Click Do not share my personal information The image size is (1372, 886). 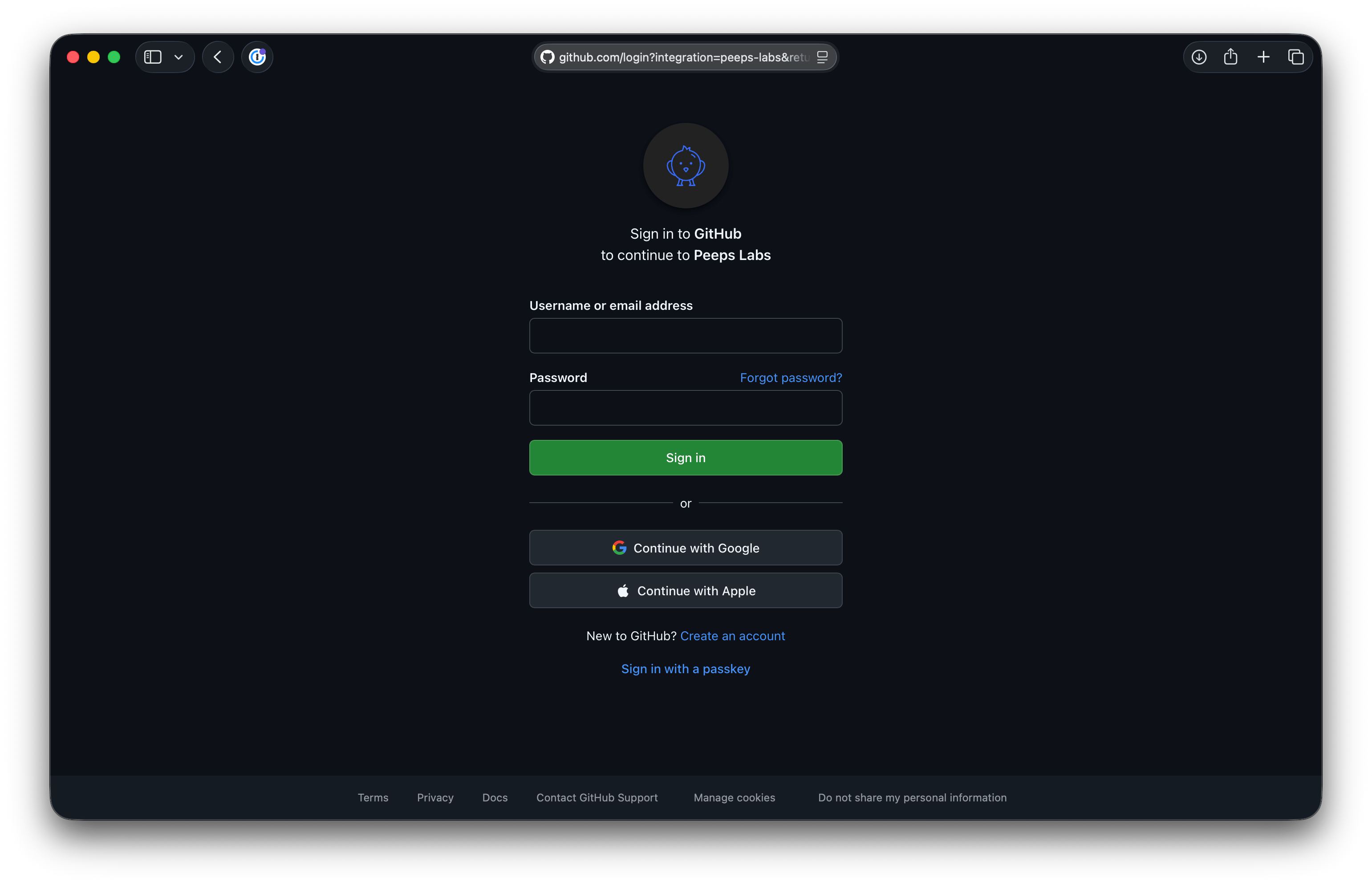click(x=912, y=797)
